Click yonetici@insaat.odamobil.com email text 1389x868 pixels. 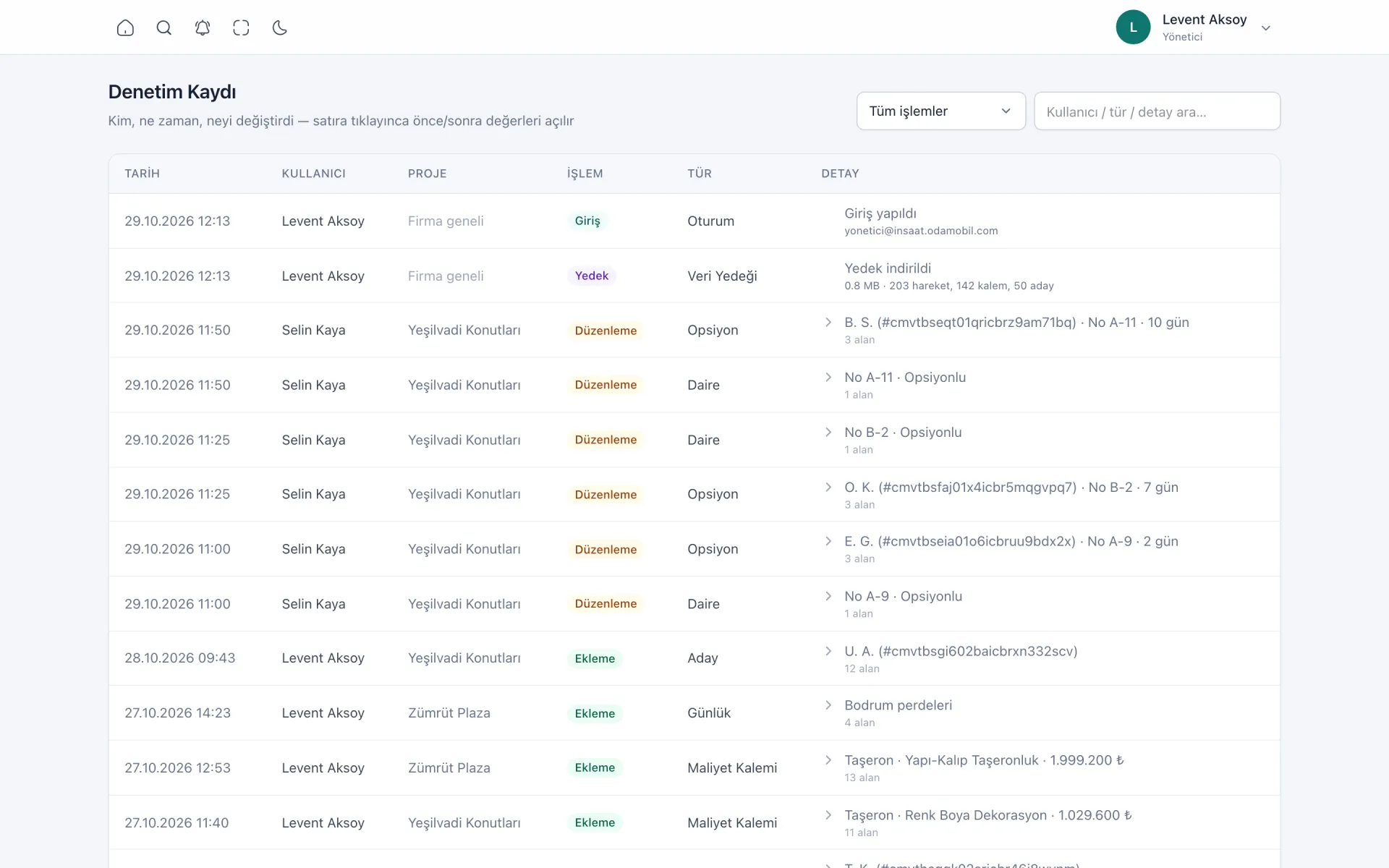click(921, 231)
